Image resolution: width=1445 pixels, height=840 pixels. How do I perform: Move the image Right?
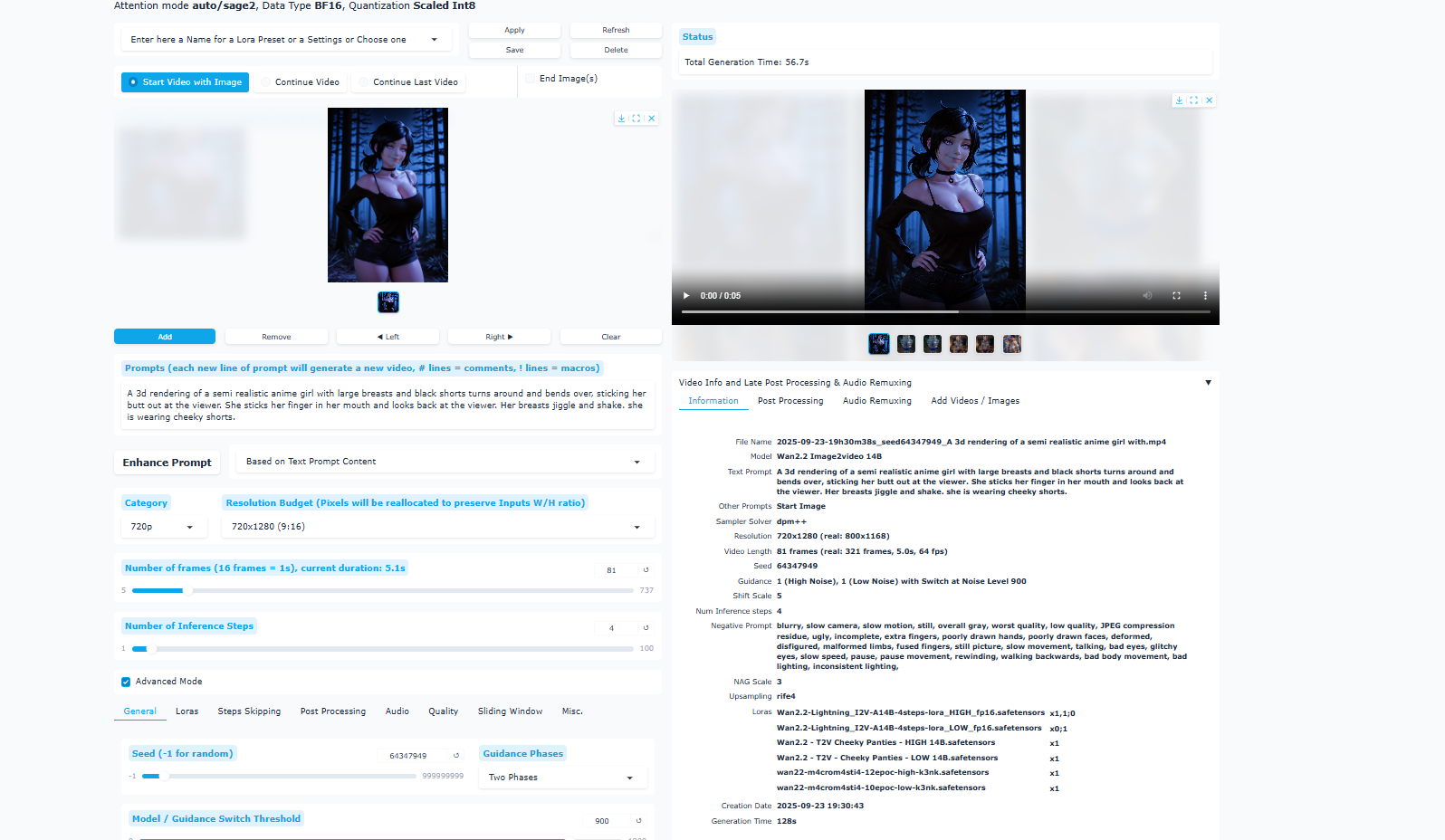point(499,337)
